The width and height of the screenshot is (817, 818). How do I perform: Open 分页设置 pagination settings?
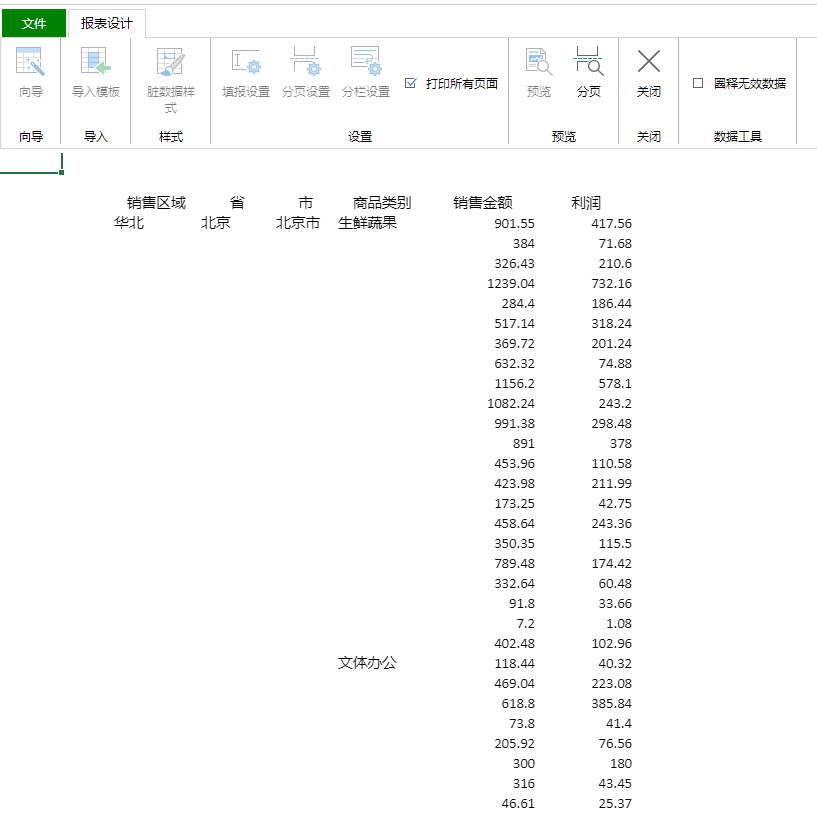[x=306, y=73]
